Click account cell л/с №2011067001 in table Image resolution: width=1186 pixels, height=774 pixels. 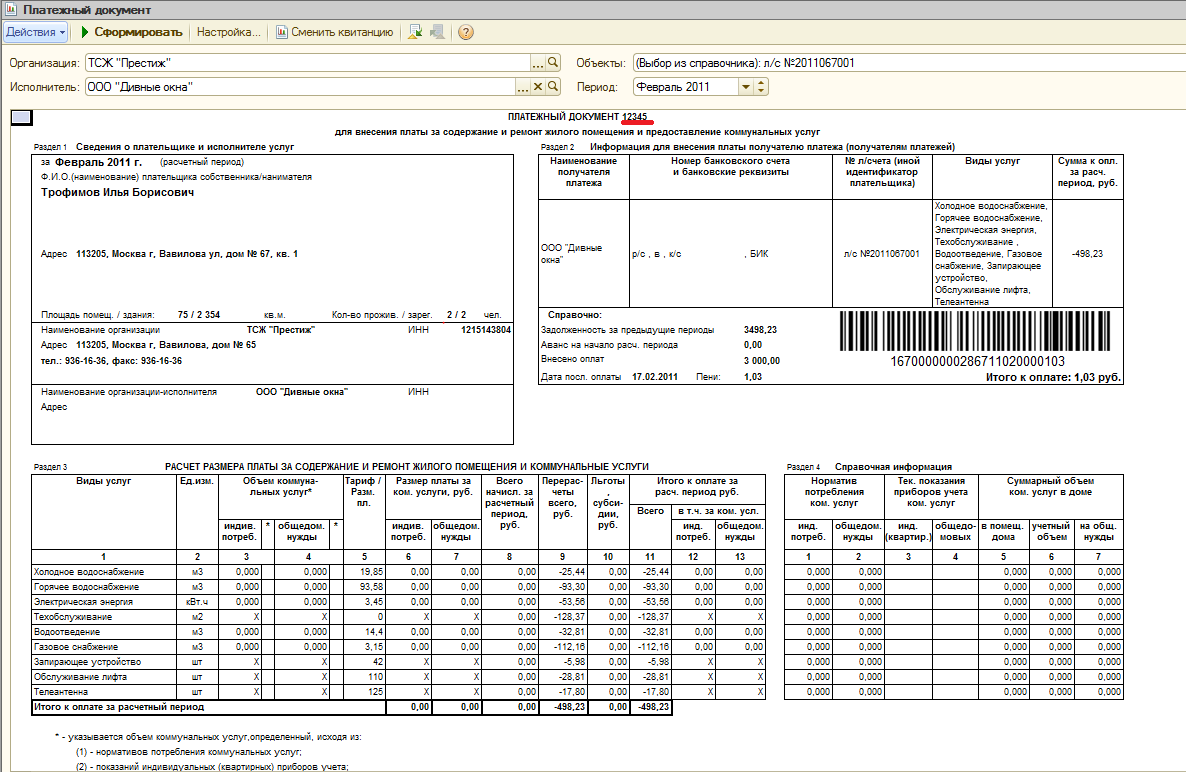pyautogui.click(x=882, y=253)
